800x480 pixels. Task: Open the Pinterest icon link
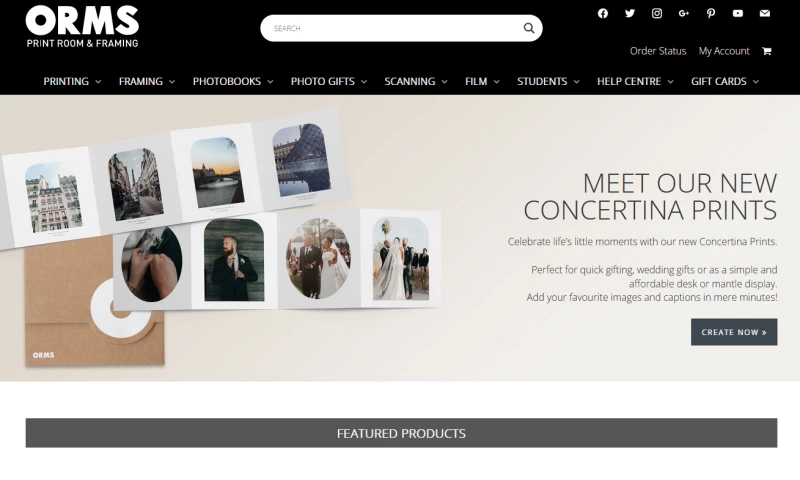(711, 13)
